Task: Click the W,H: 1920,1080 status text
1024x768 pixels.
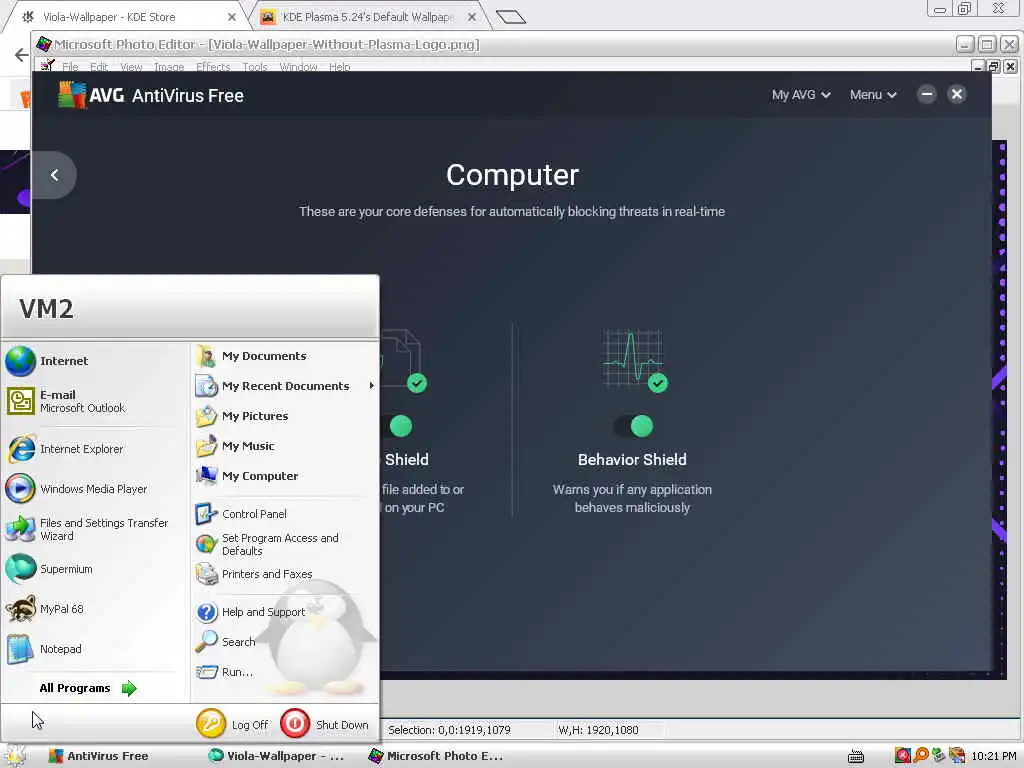Action: pos(598,730)
